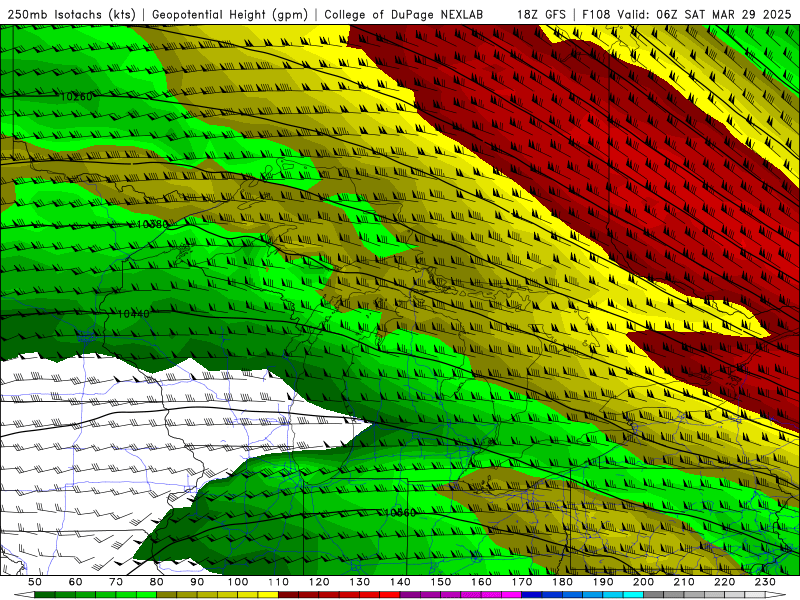Click "College of DuPage NEXLAB" in the header
This screenshot has height=600, width=800.
coord(404,15)
